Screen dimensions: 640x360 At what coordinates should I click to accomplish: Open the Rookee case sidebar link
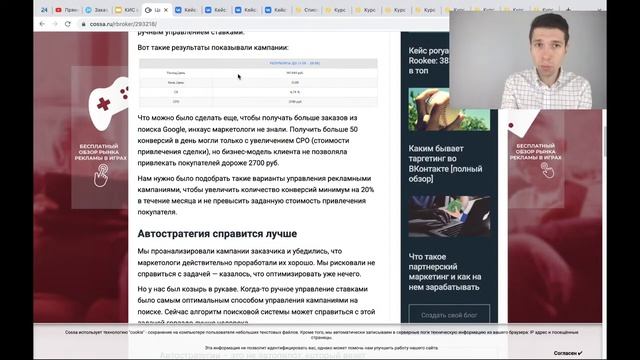429,60
